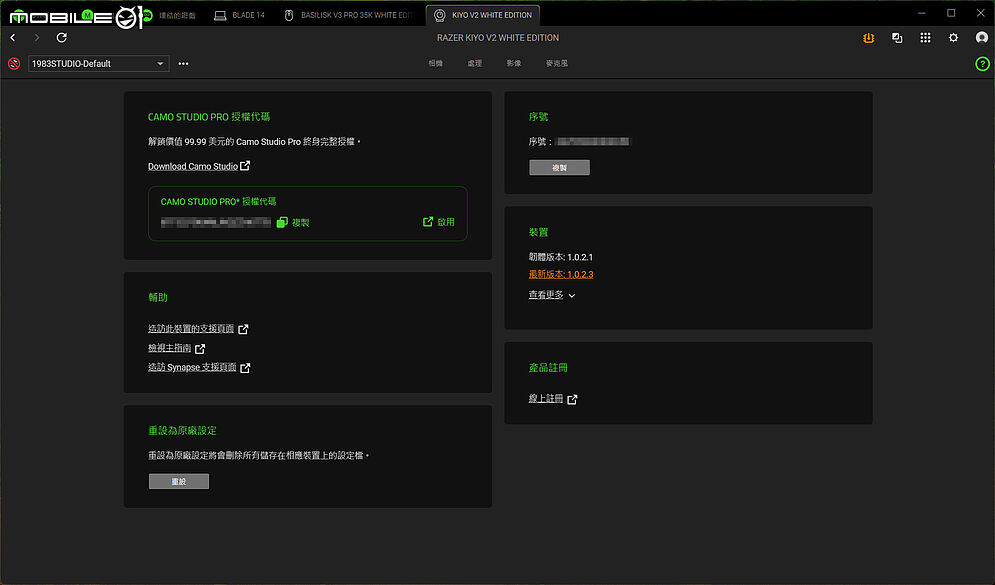Screen dimensions: 995x585
Task: Click the 啟用 activate icon
Action: coord(428,221)
